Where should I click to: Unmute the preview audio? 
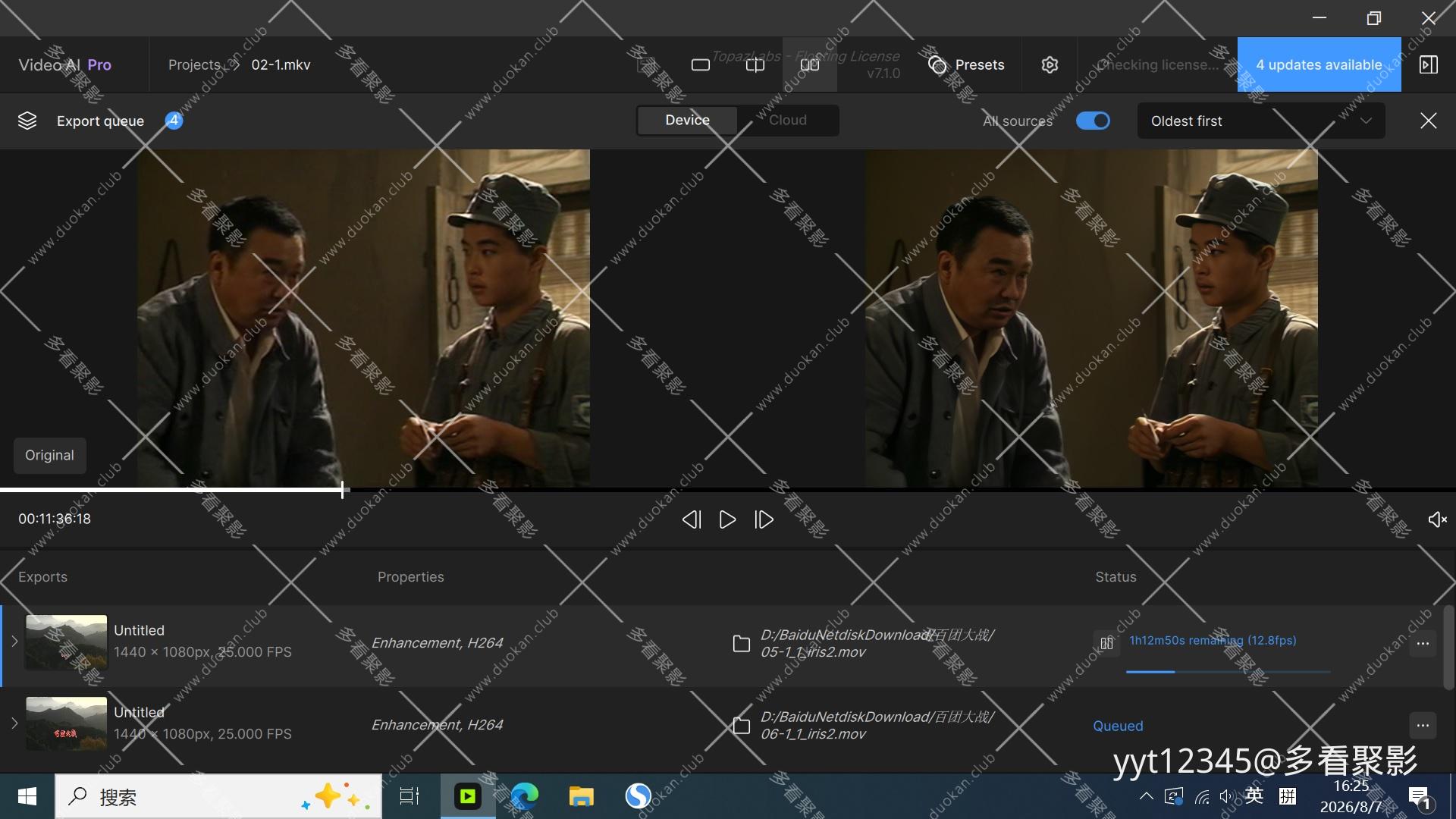click(1437, 519)
